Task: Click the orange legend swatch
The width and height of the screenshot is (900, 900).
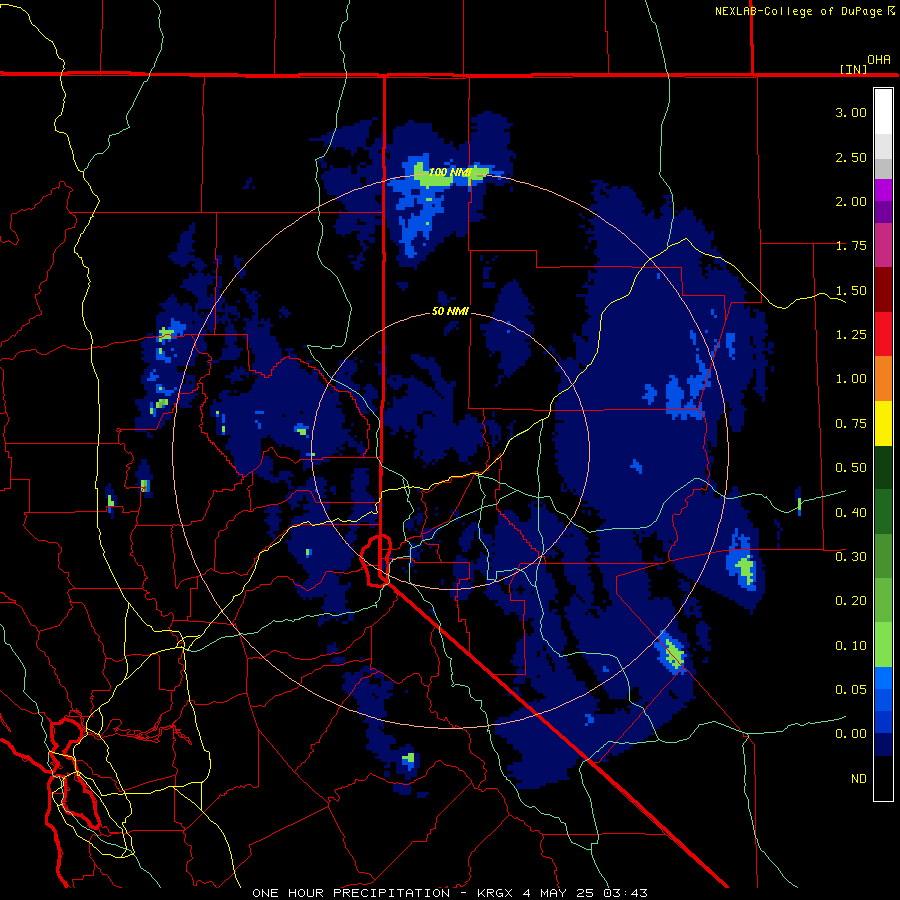Action: (883, 379)
